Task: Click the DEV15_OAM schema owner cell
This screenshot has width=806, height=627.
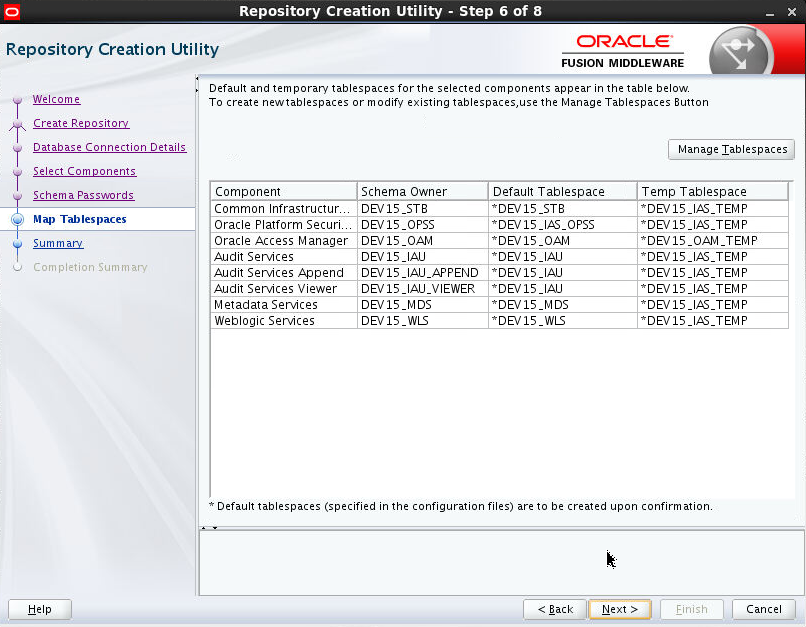Action: tap(423, 241)
